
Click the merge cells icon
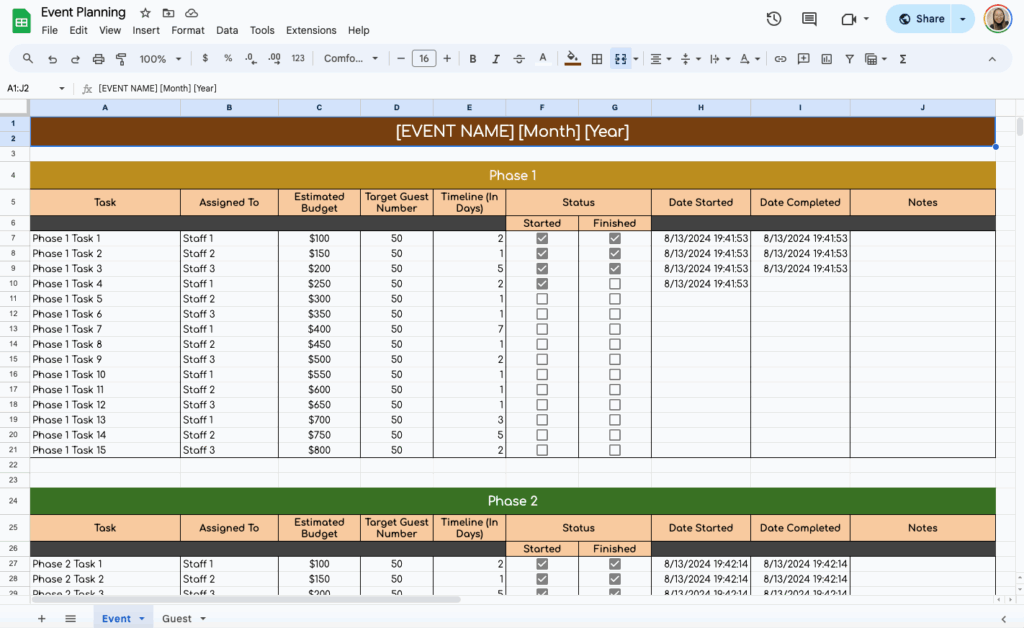tap(621, 58)
